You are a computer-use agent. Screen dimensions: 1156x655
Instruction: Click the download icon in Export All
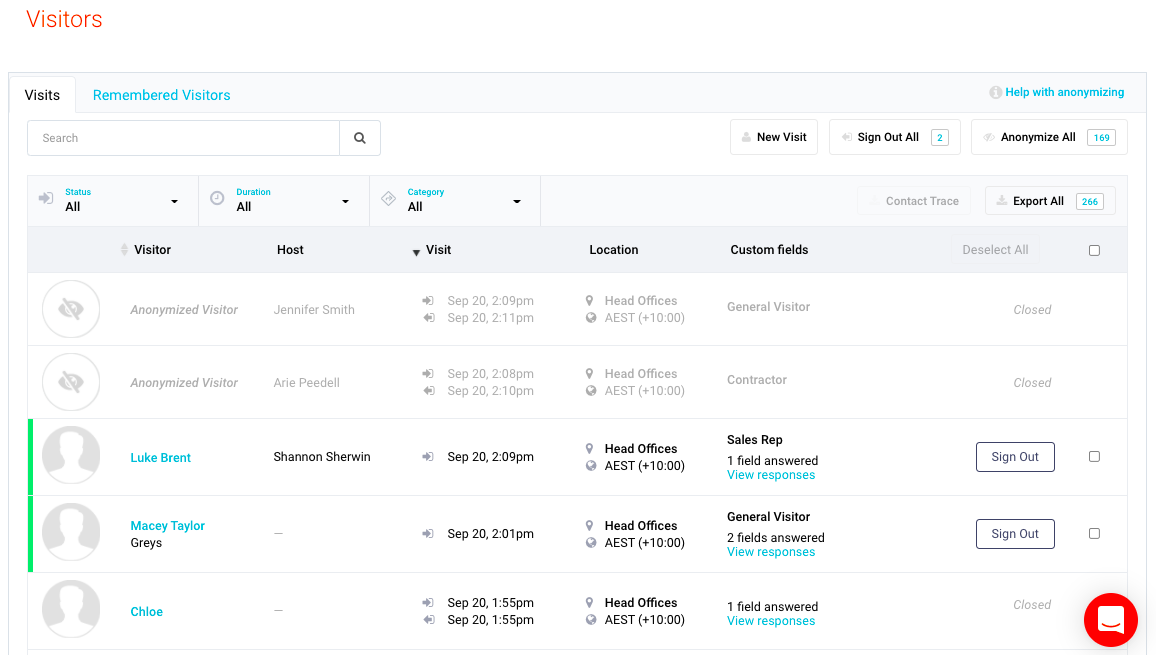[x=1002, y=201]
